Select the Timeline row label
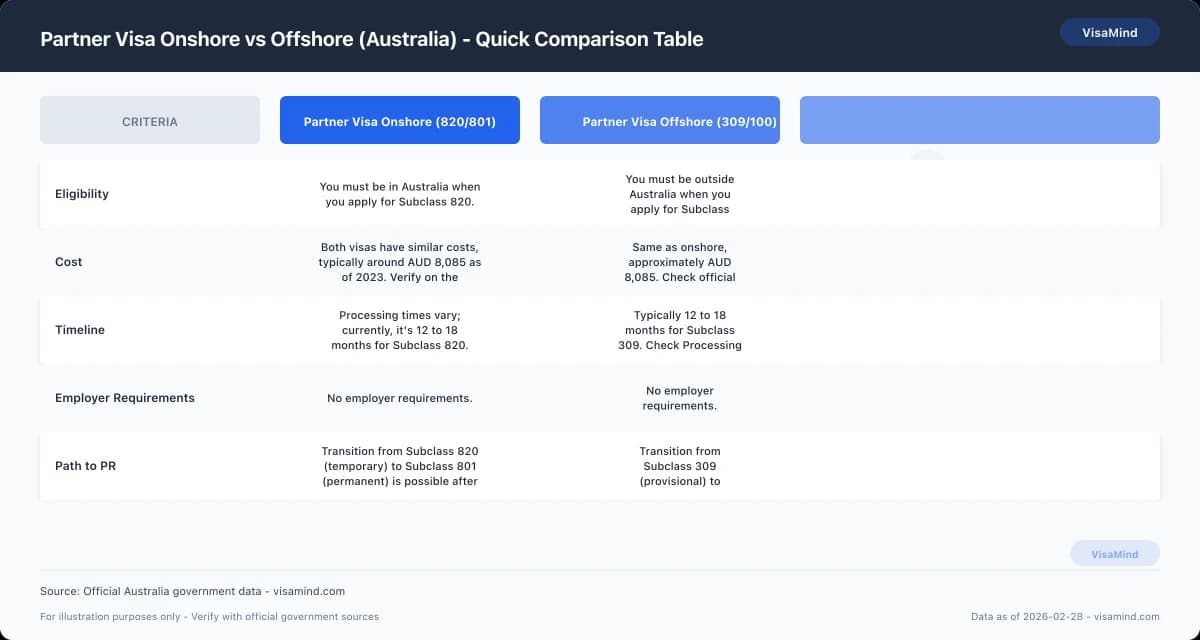This screenshot has width=1200, height=640. click(80, 329)
